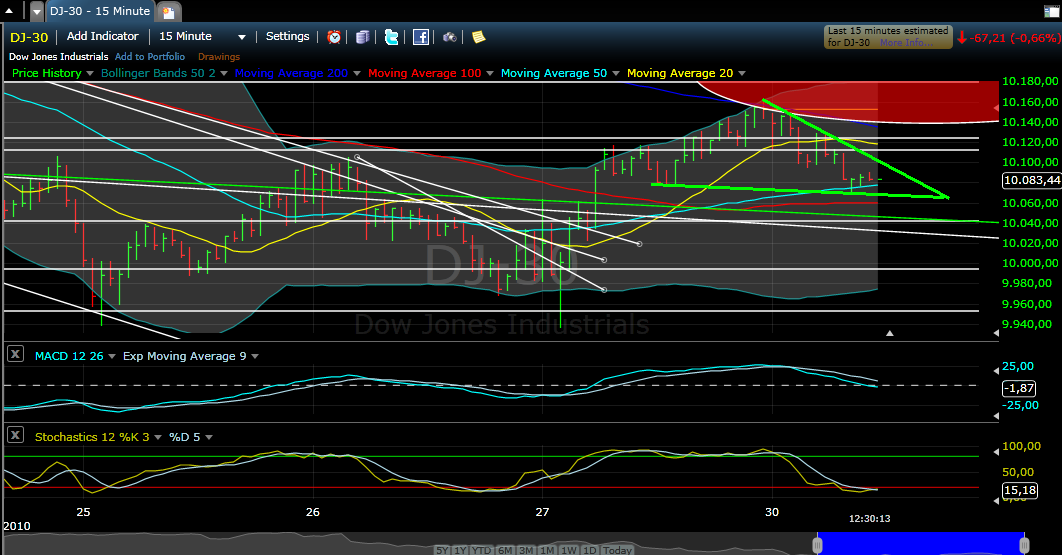Share chart via Facebook icon
Screen dimensions: 1062x555
pos(421,37)
